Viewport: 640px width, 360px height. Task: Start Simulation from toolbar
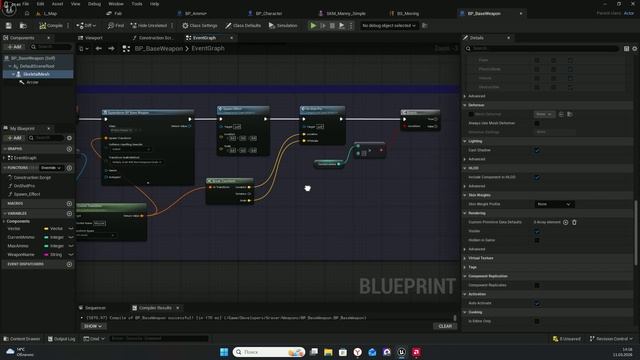click(x=283, y=26)
